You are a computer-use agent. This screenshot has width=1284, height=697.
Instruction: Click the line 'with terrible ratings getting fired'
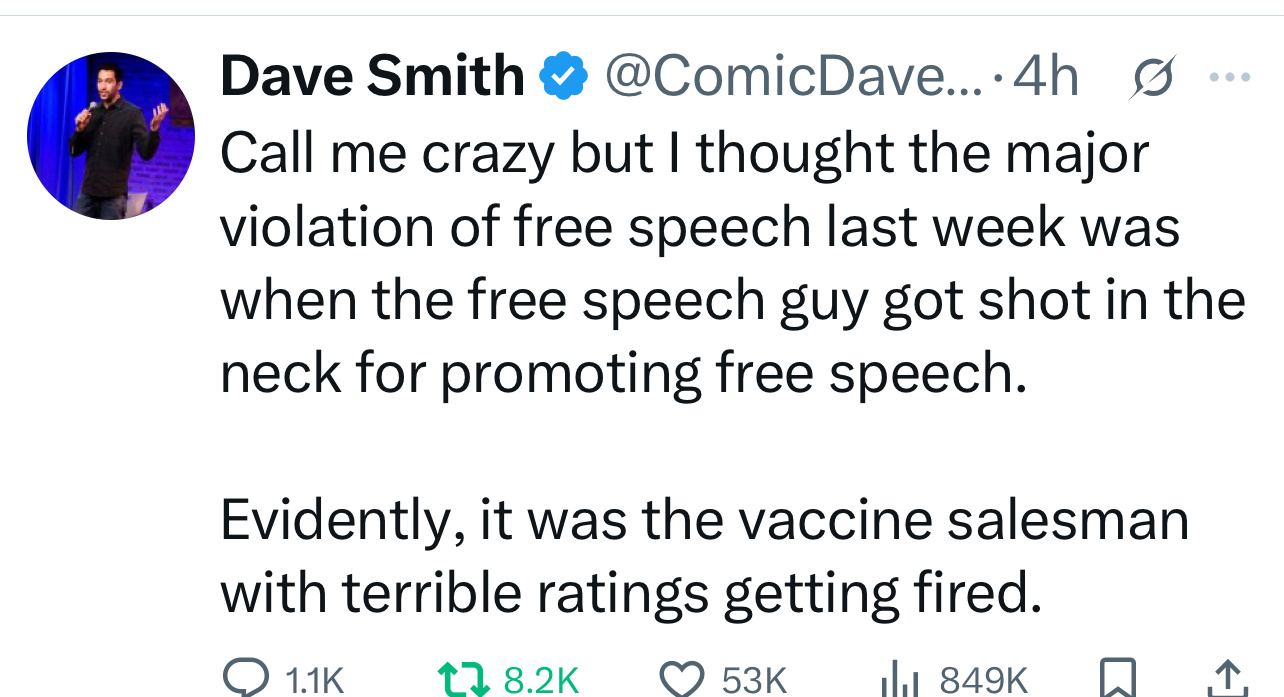(631, 593)
